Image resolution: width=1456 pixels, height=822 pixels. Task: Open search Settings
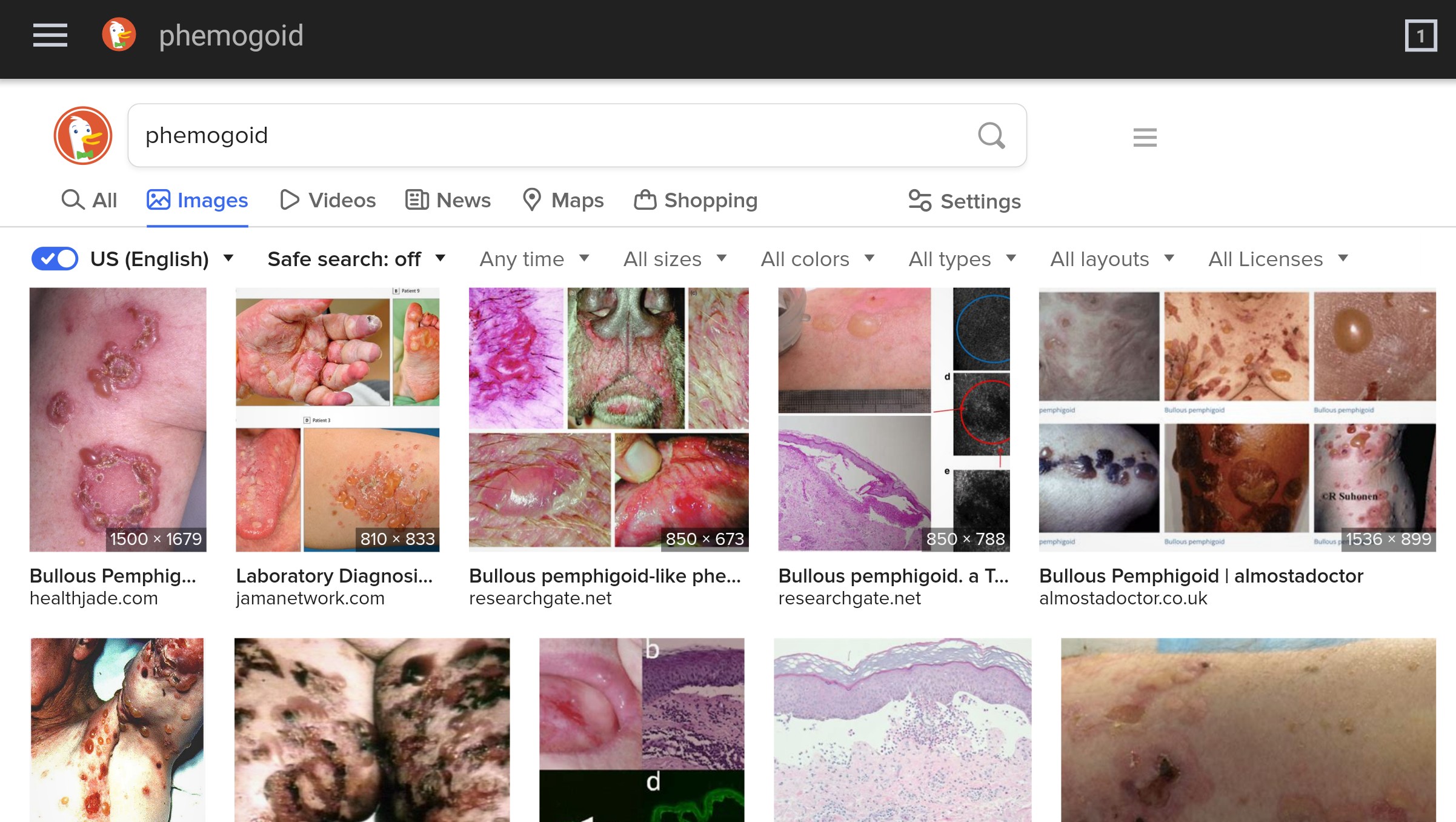click(965, 201)
